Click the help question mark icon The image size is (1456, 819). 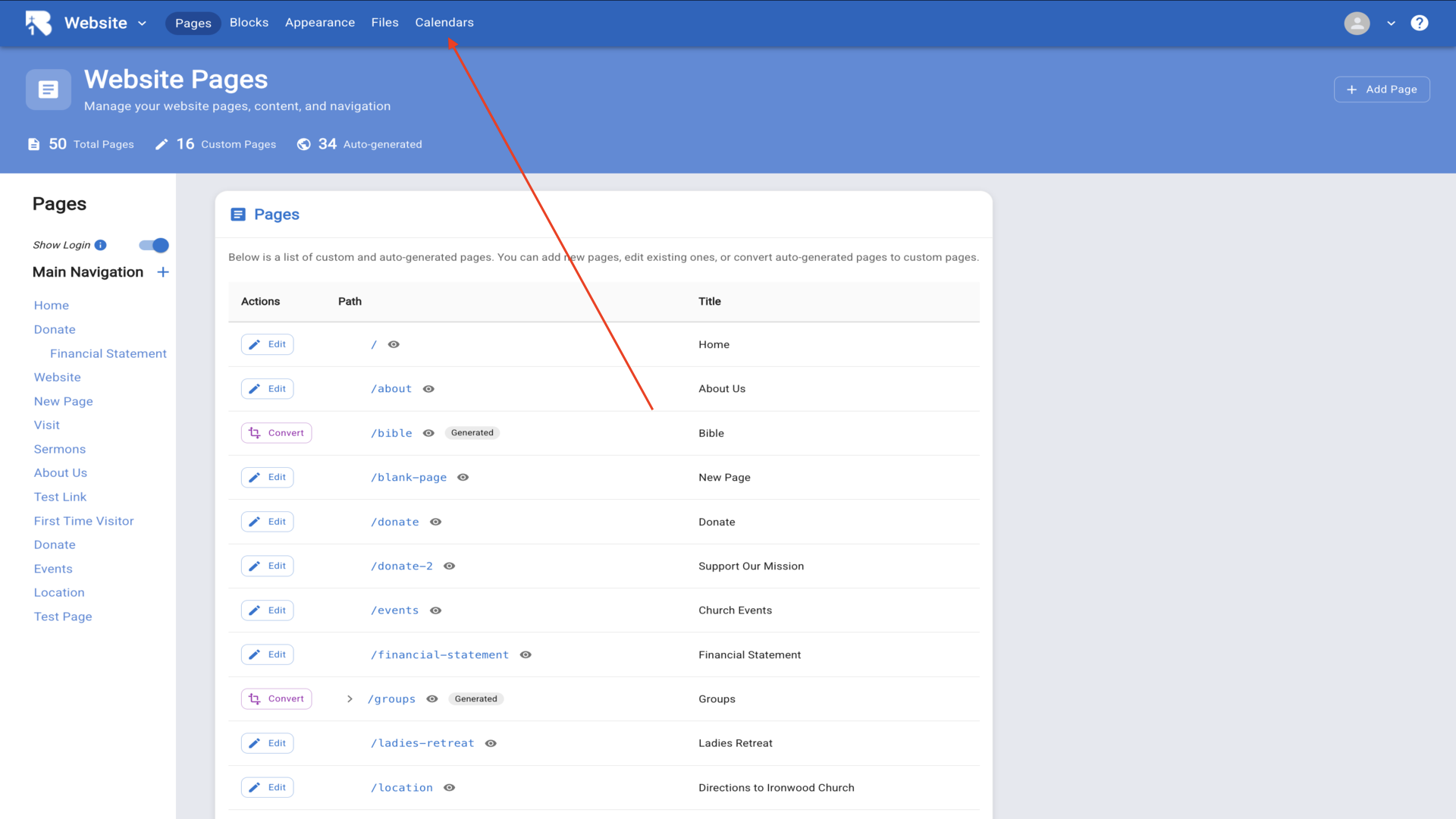1419,23
